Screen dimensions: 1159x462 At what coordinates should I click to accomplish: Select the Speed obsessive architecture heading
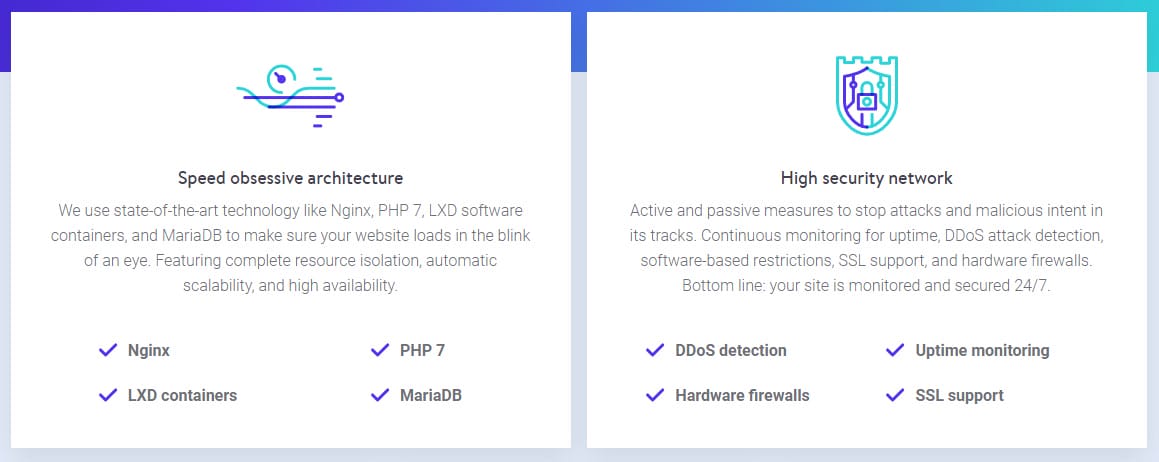coord(290,178)
